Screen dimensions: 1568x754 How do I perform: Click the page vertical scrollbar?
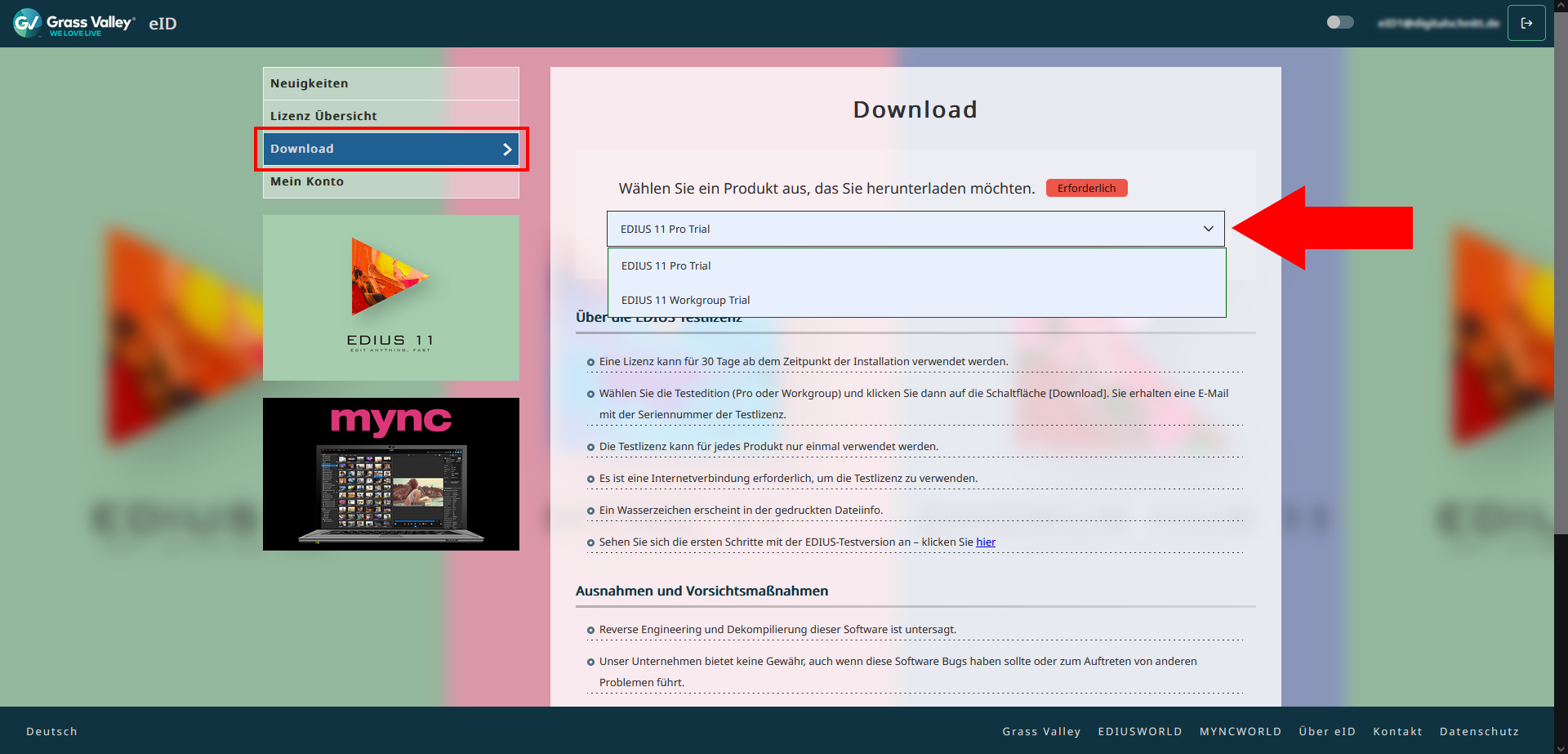(x=1561, y=270)
